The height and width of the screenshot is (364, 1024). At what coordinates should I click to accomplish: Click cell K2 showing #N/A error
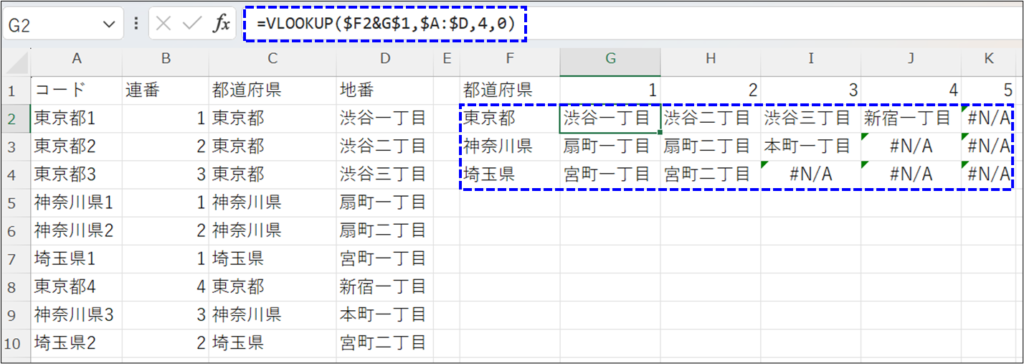click(x=989, y=118)
